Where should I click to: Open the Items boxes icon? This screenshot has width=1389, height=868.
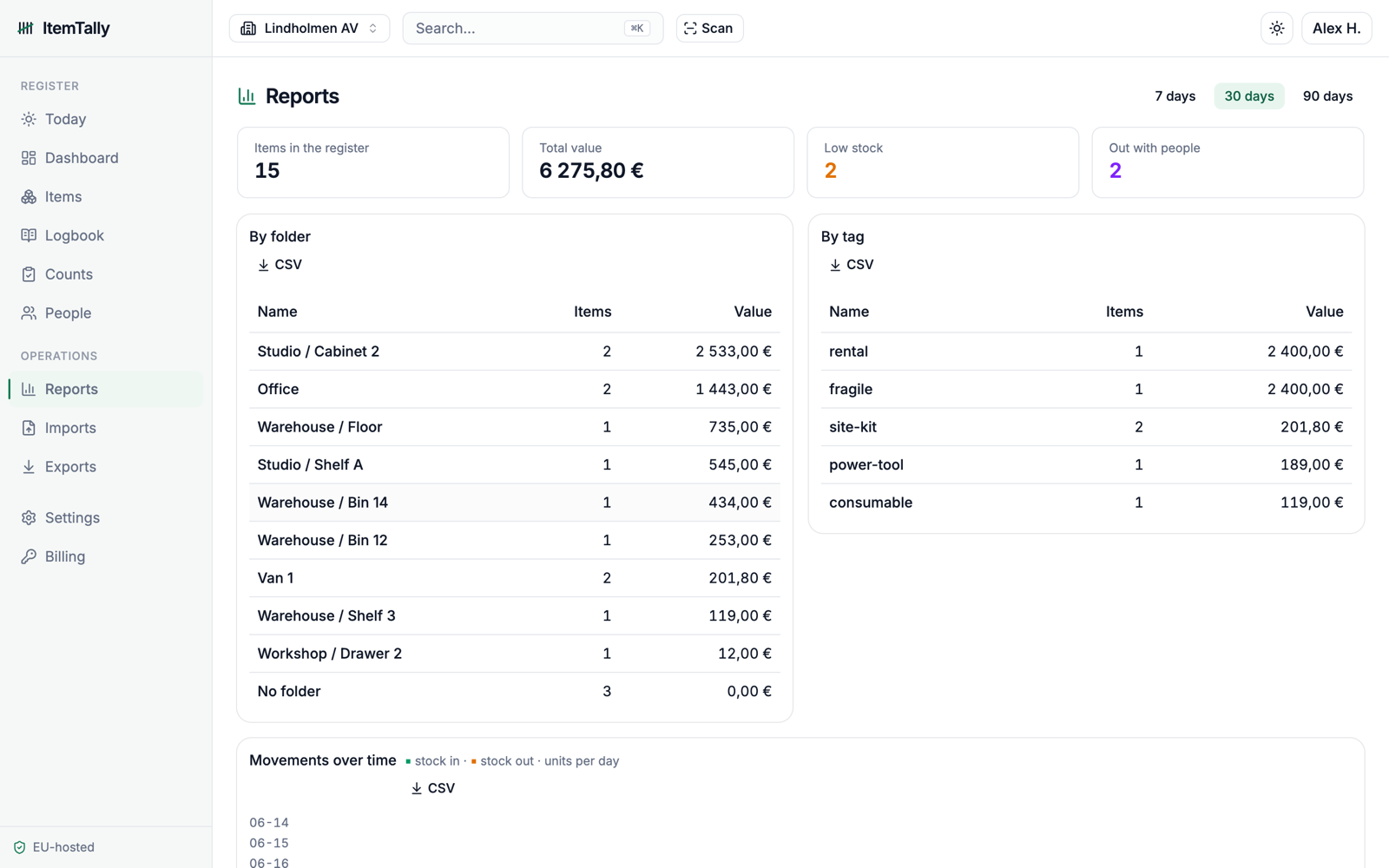(x=29, y=197)
